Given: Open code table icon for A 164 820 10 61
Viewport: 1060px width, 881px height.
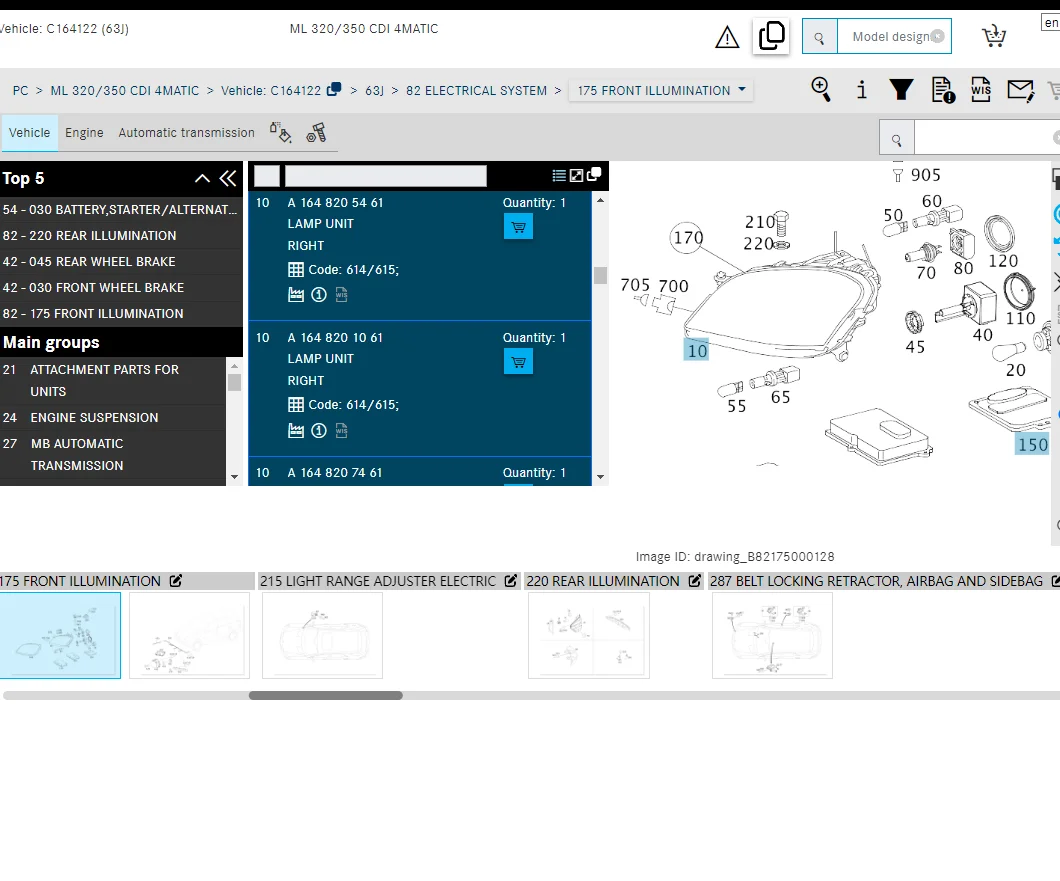Looking at the screenshot, I should (295, 405).
